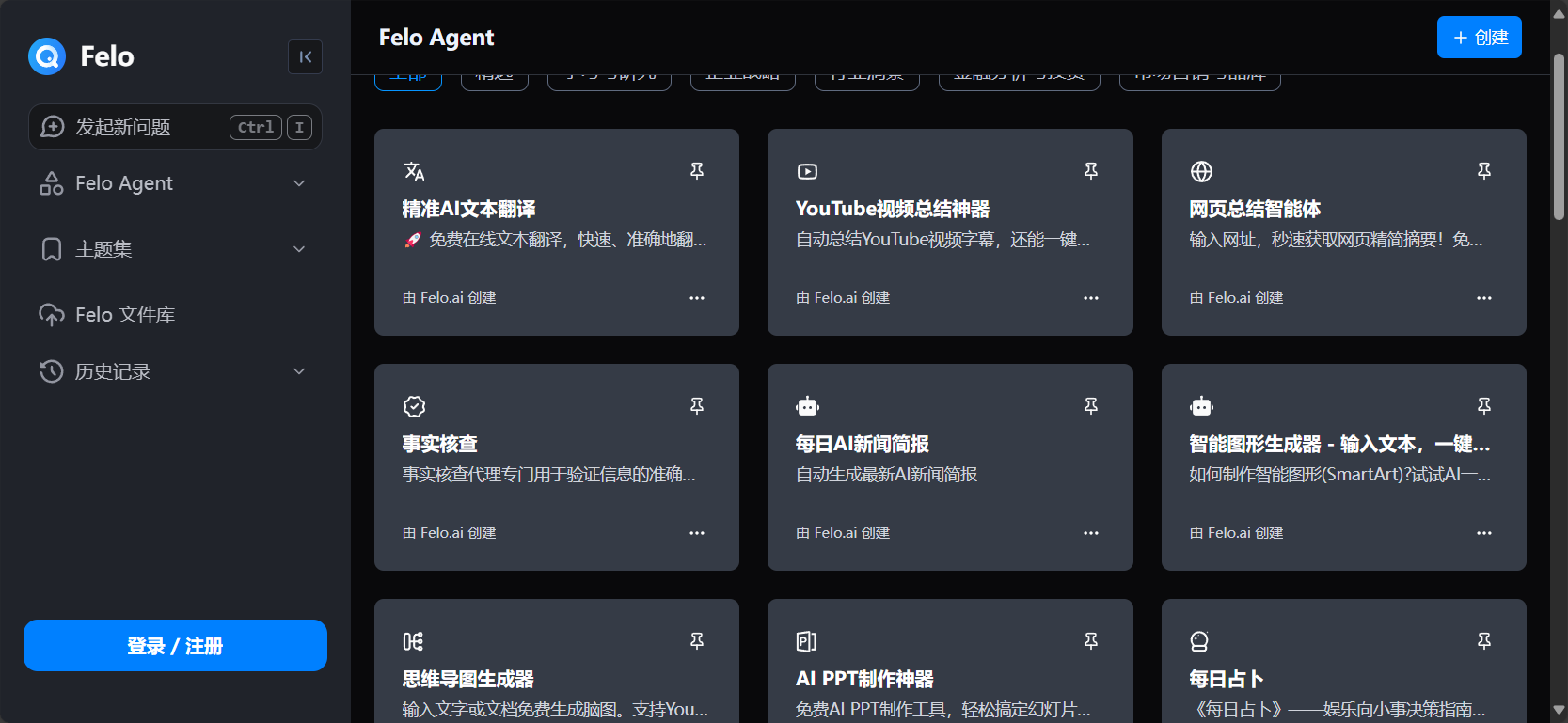The height and width of the screenshot is (723, 1568).
Task: Open the 每日AI新闻简报 agent title
Action: [863, 444]
